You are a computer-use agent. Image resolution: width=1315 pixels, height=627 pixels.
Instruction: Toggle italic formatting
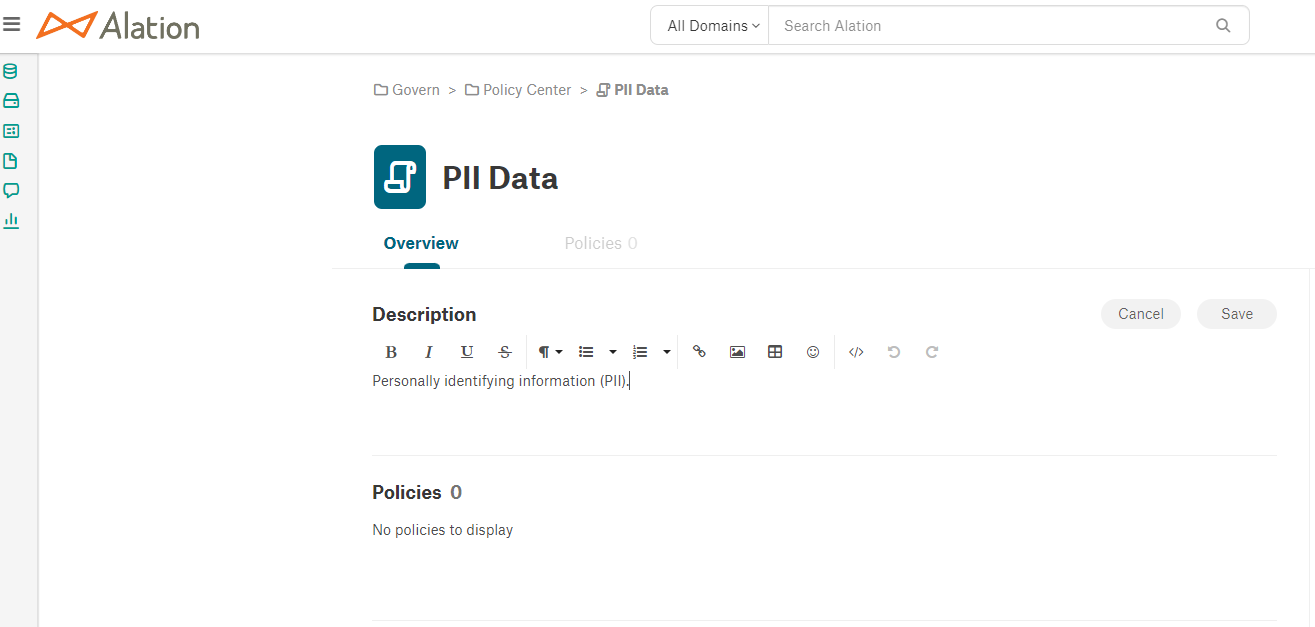429,352
